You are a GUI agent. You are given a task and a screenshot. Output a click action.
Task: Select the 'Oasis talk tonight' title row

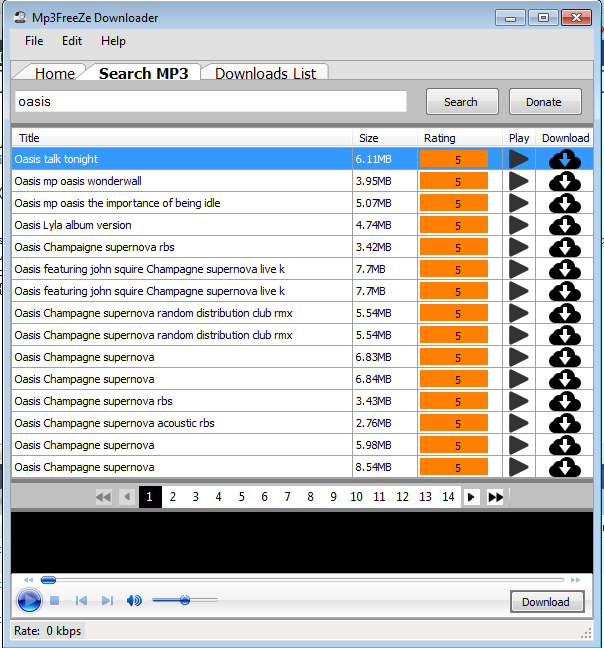(182, 159)
